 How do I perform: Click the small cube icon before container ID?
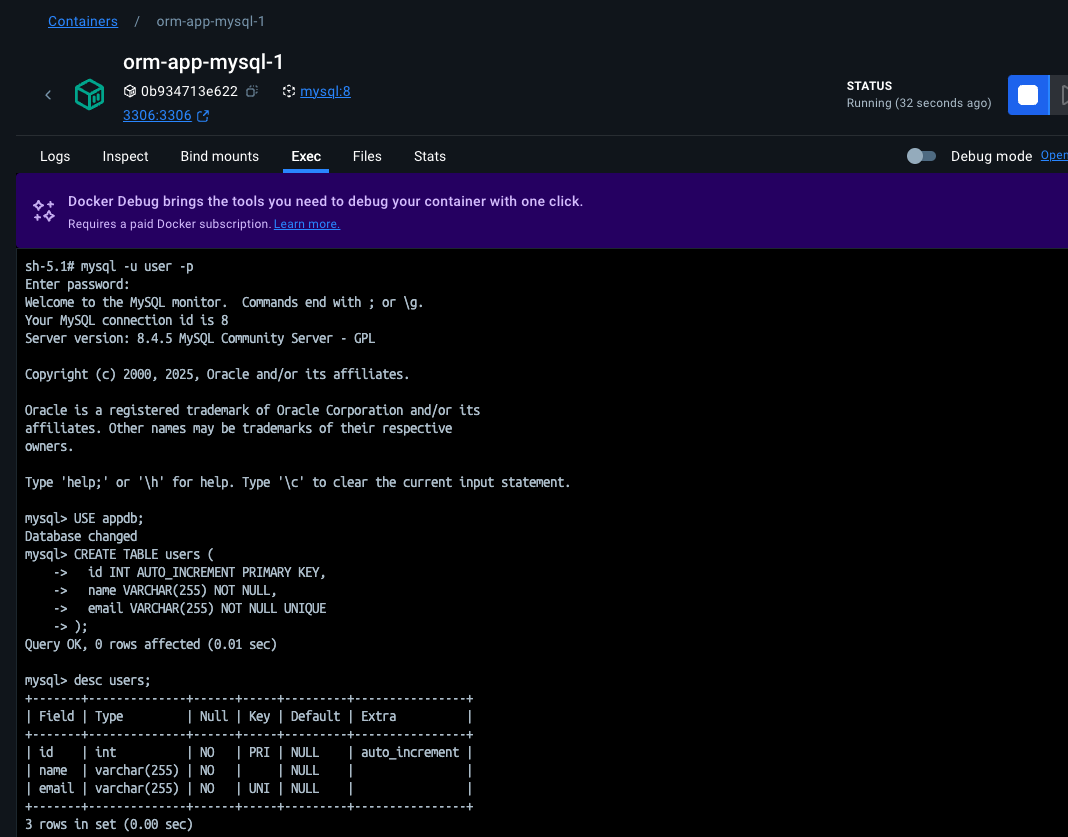click(x=129, y=91)
